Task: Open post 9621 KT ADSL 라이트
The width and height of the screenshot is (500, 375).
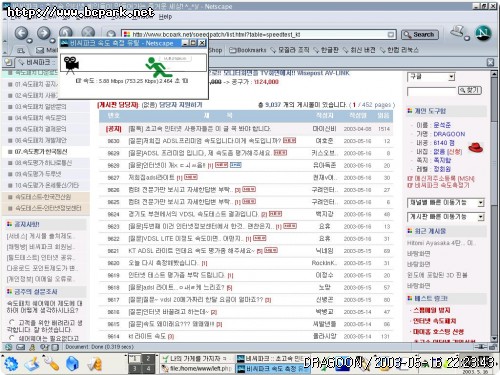Action: point(192,251)
